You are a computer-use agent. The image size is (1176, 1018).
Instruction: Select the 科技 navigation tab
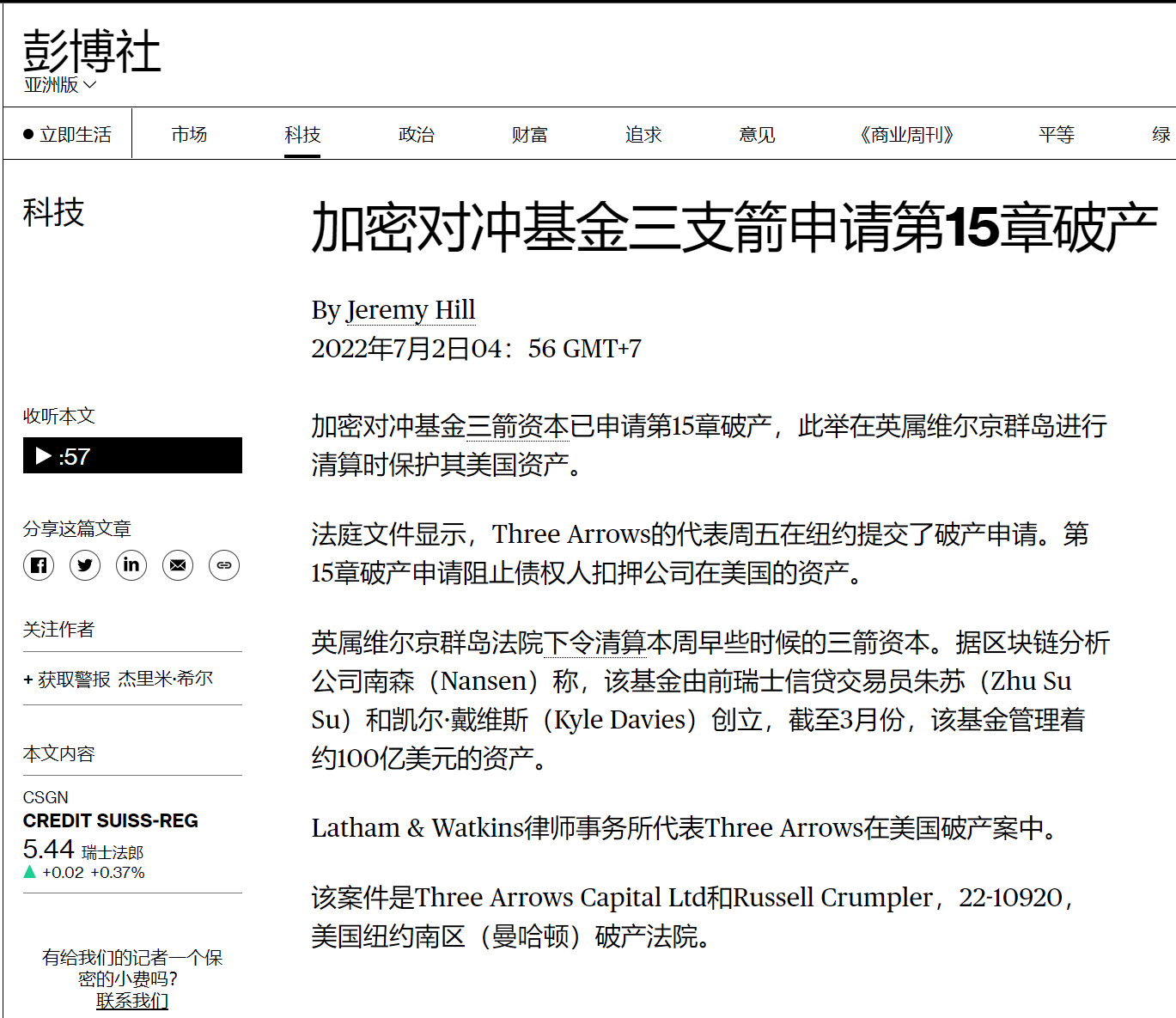tap(302, 135)
